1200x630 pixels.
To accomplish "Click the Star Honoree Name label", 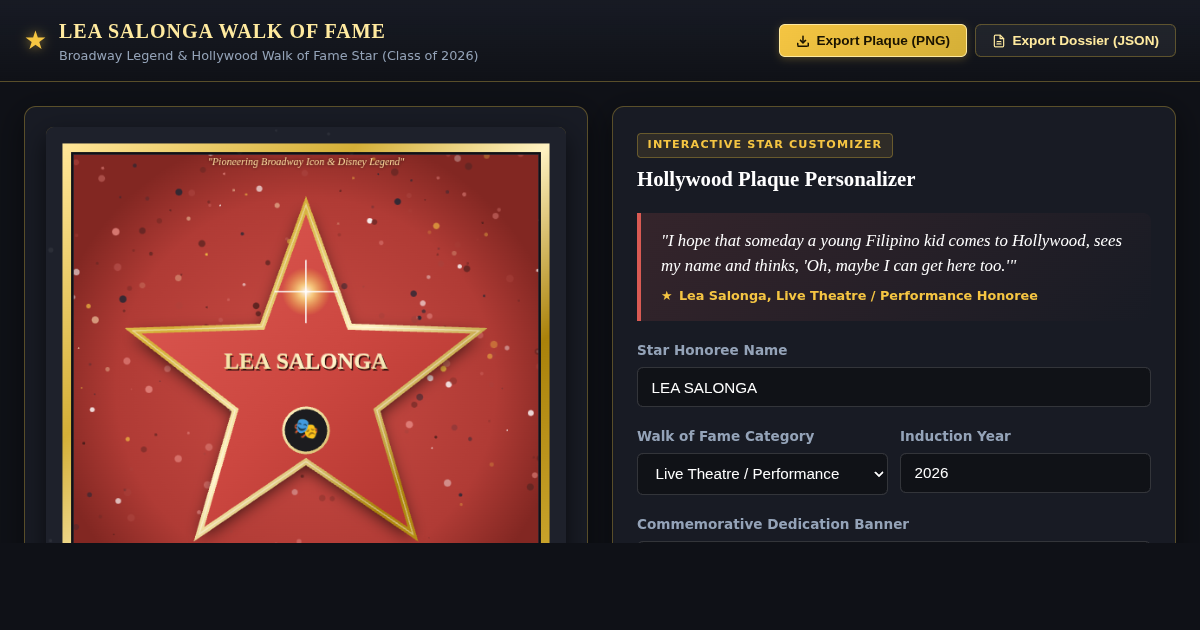I will coord(712,350).
